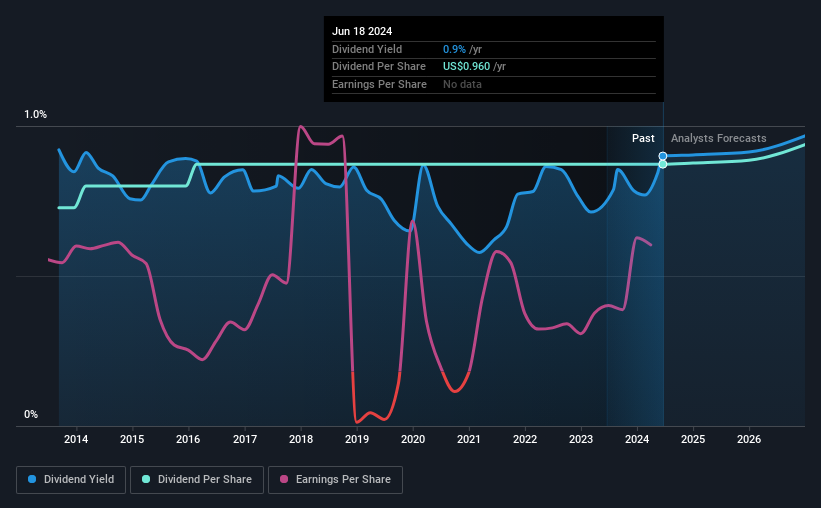Click the 2026 x-axis label
This screenshot has width=821, height=508.
[x=749, y=439]
